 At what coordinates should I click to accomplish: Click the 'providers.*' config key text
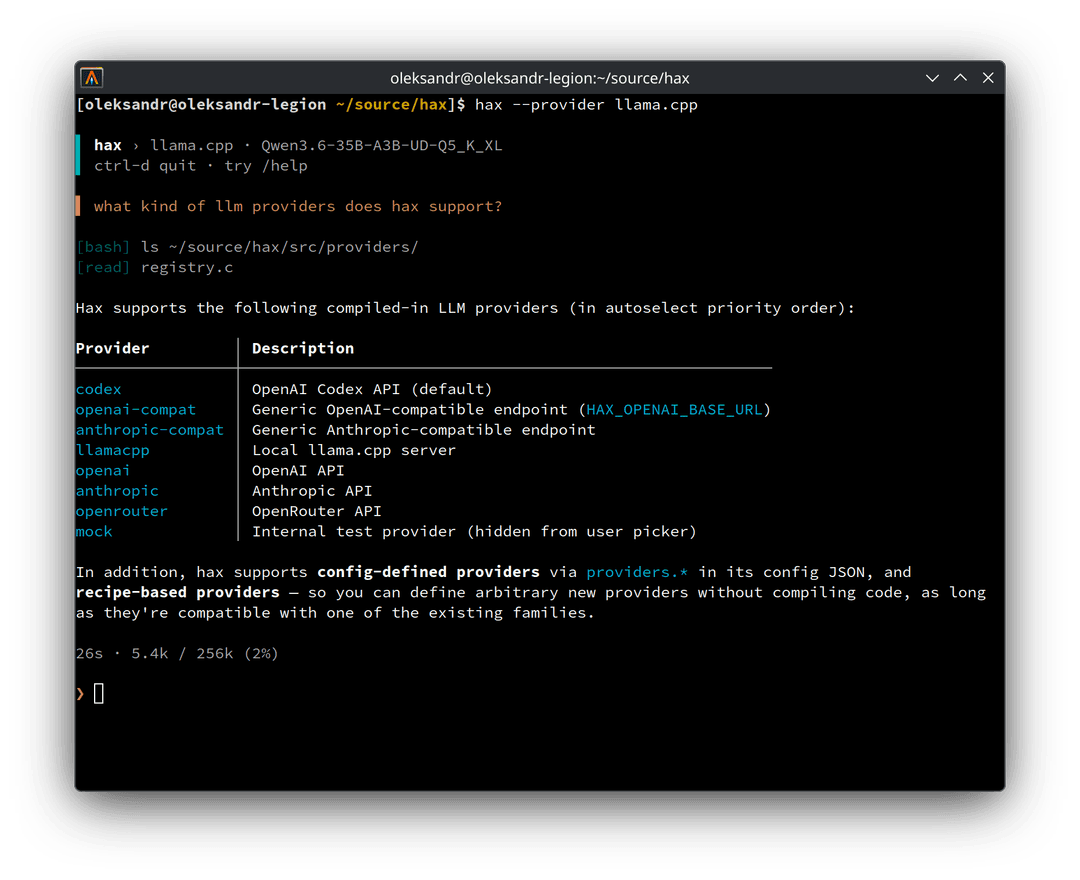(x=636, y=572)
